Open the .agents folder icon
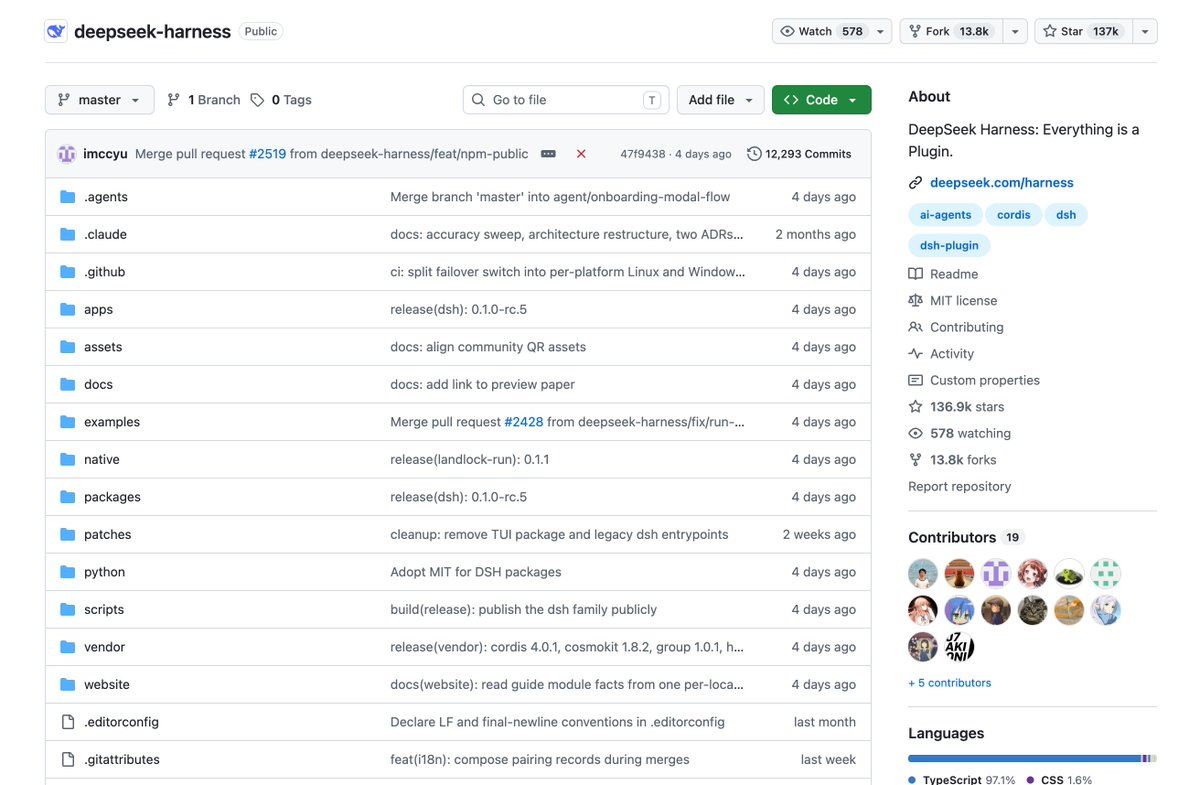 coord(68,197)
